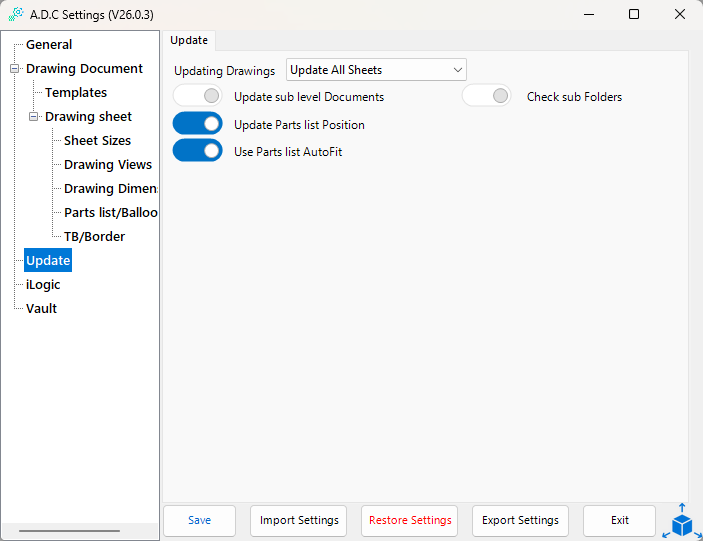Image resolution: width=703 pixels, height=541 pixels.
Task: Click the blue 3D cube icon
Action: (x=682, y=521)
